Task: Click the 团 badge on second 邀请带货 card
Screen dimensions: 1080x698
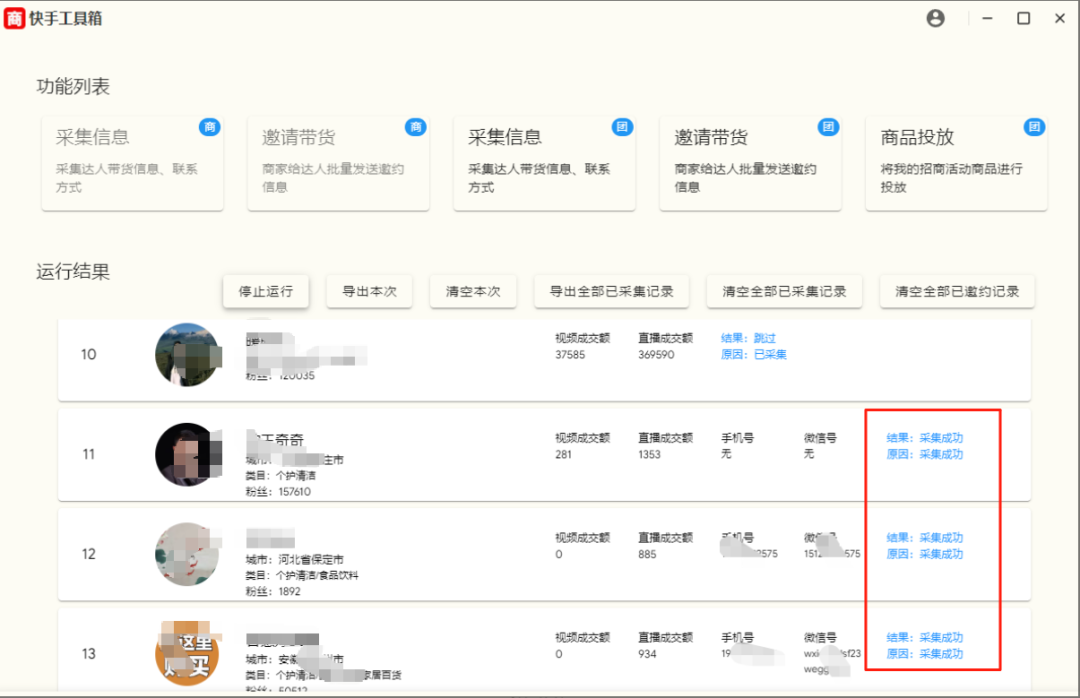Action: [828, 127]
